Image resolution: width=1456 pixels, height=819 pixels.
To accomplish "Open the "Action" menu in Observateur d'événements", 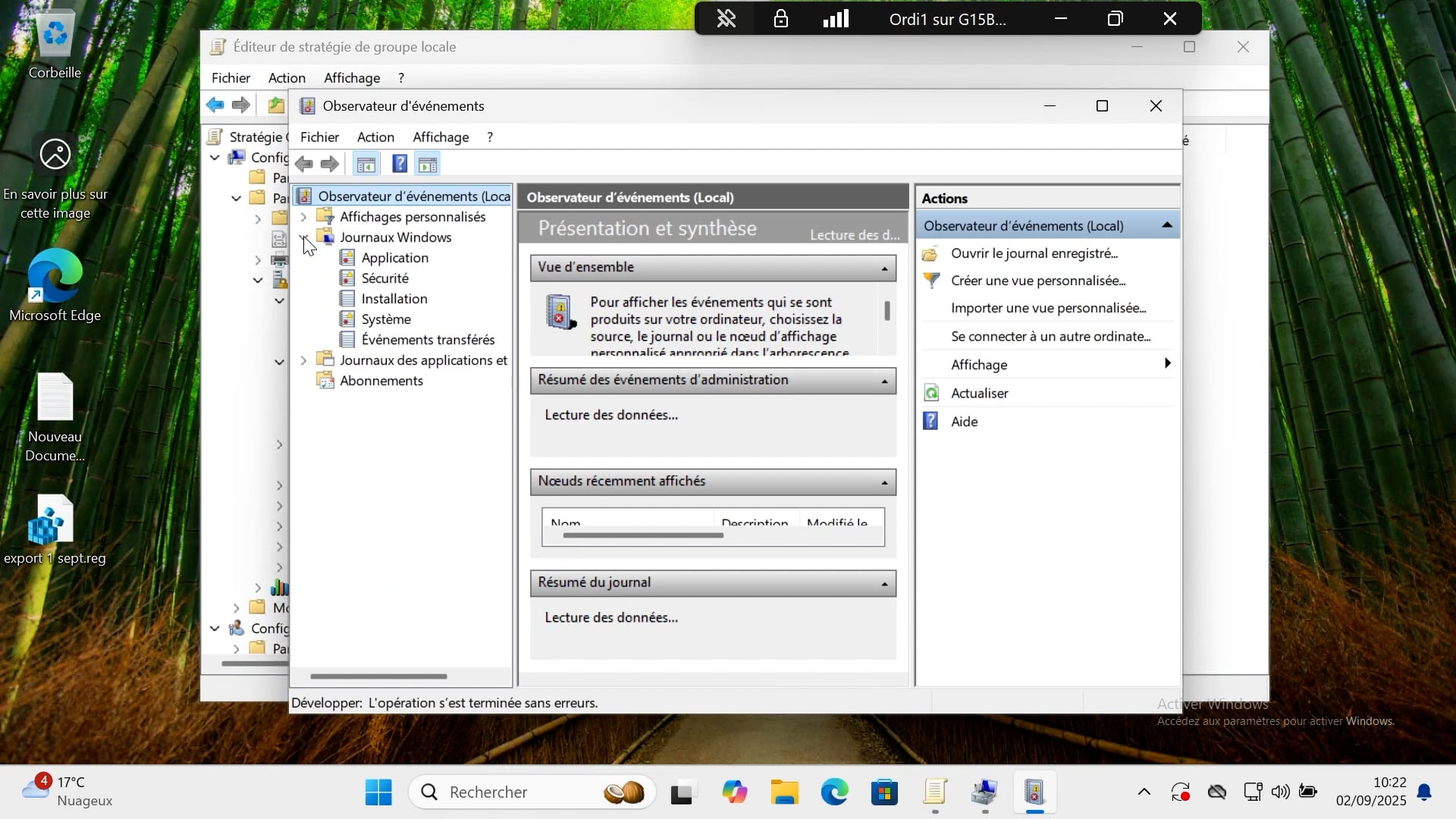I will [x=375, y=137].
